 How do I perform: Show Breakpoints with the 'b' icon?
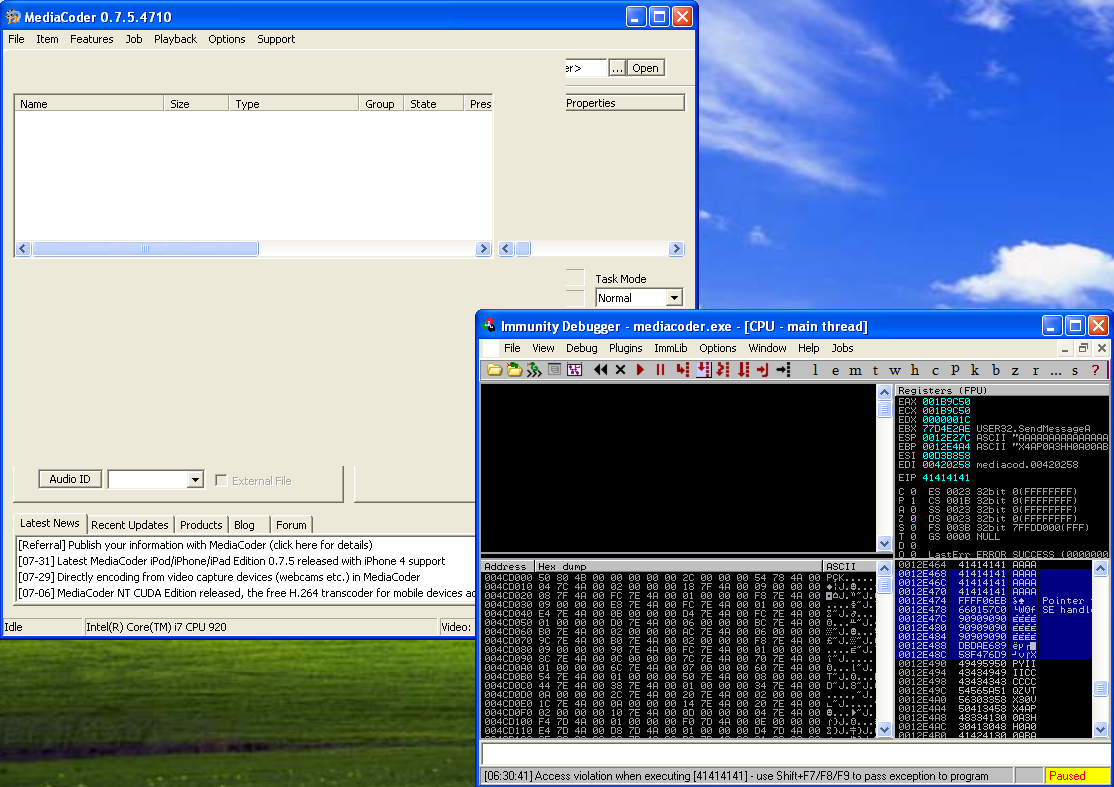995,370
